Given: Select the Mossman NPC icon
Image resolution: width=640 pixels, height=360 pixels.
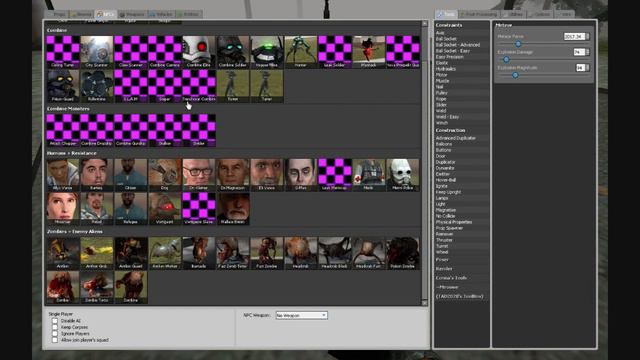Looking at the screenshot, I should click(63, 209).
